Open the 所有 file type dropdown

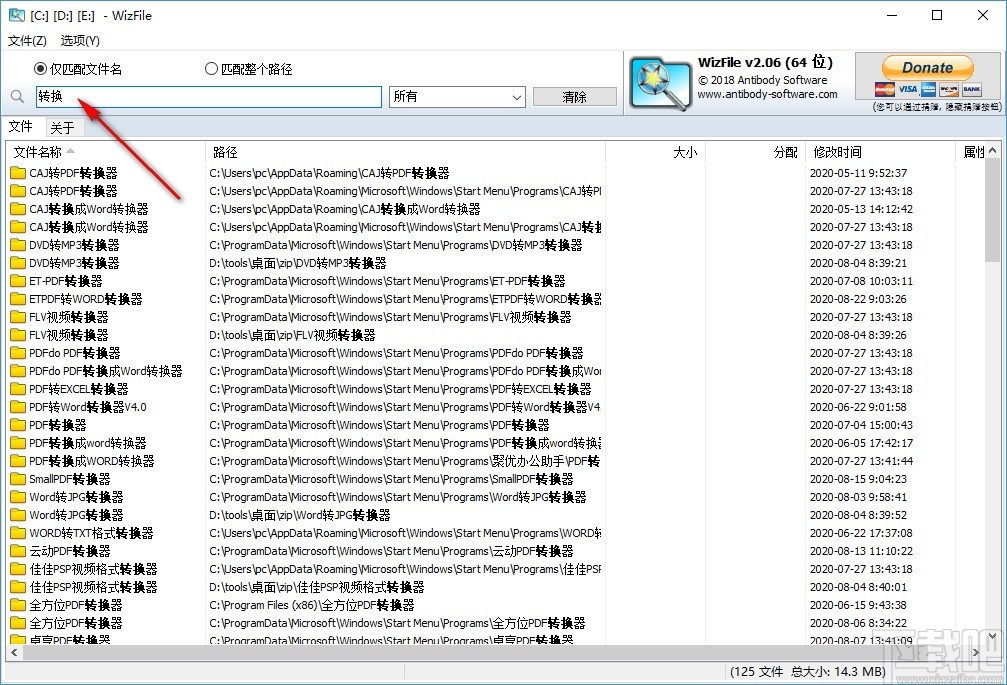[457, 97]
